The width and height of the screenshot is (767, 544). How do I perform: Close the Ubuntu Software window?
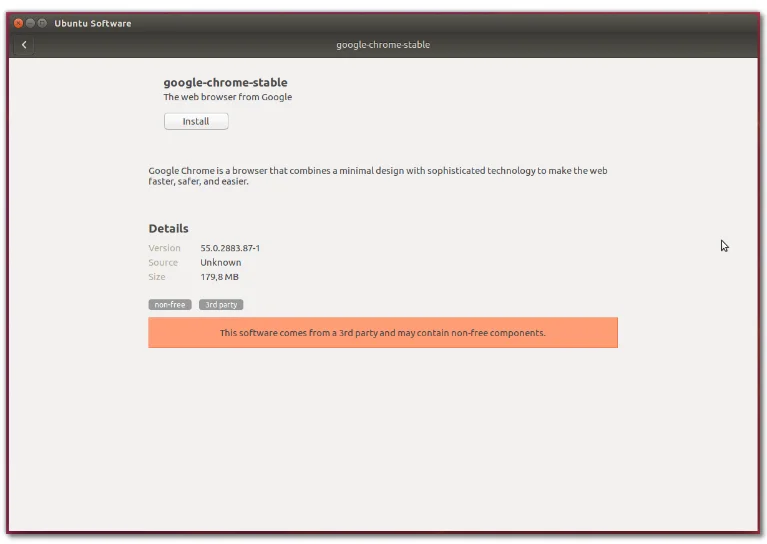click(x=18, y=23)
